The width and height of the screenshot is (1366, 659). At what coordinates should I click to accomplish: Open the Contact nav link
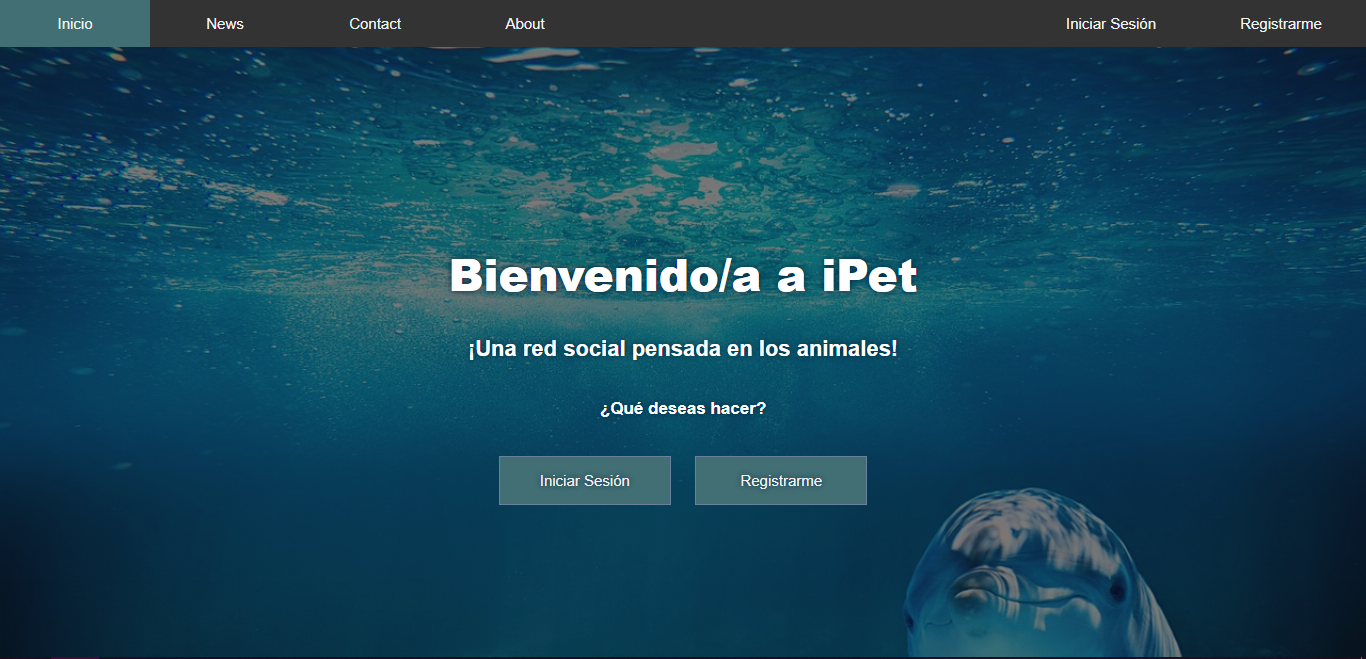click(375, 24)
